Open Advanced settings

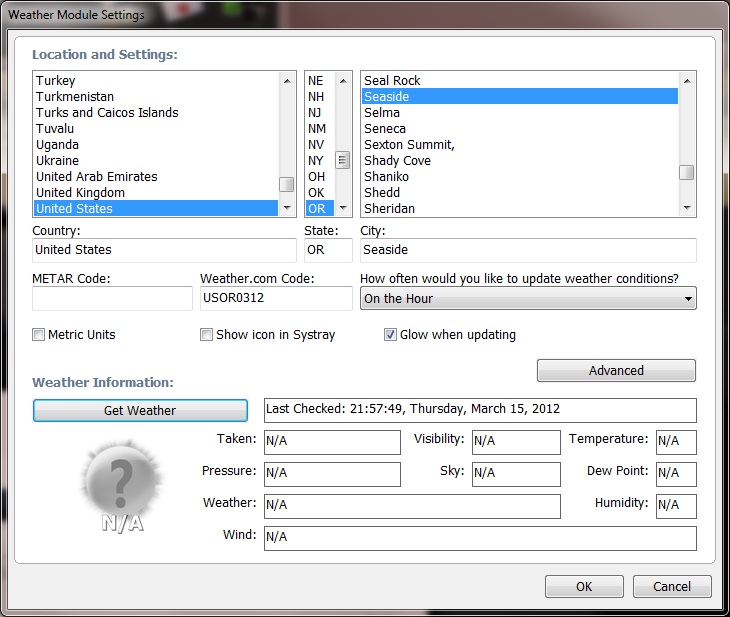616,371
